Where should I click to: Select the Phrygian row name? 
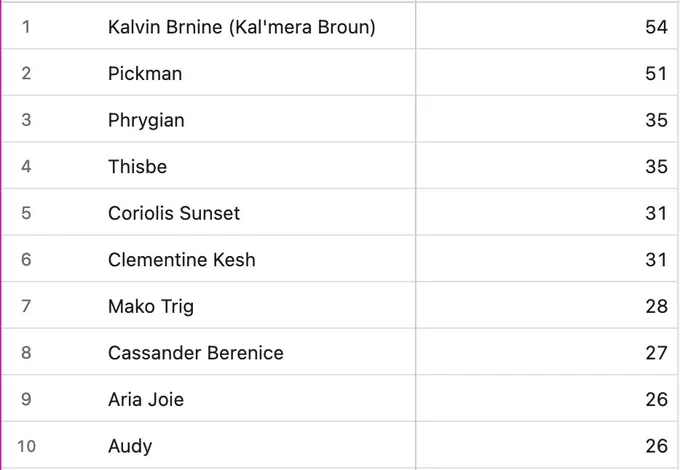point(146,120)
